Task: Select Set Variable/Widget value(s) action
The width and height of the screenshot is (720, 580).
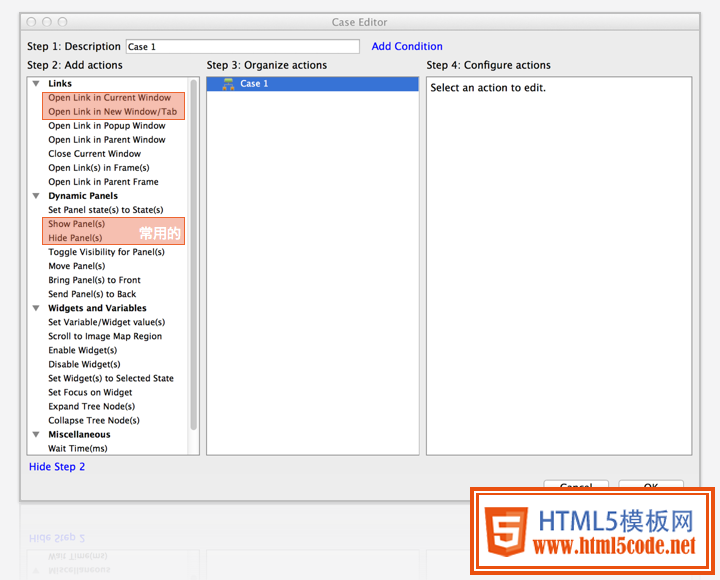Action: click(x=106, y=322)
